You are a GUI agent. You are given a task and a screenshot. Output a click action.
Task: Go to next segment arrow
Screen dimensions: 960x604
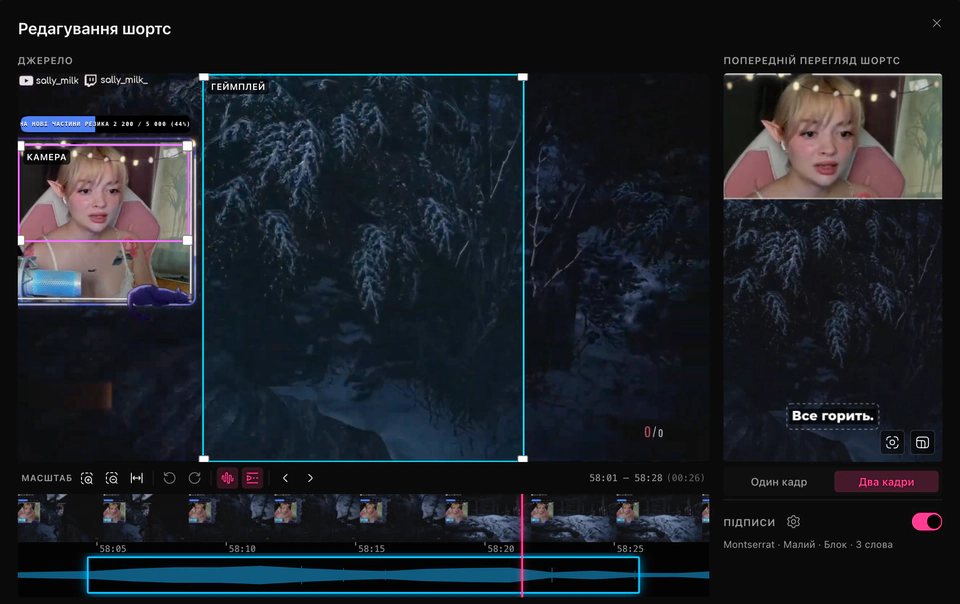tap(310, 478)
